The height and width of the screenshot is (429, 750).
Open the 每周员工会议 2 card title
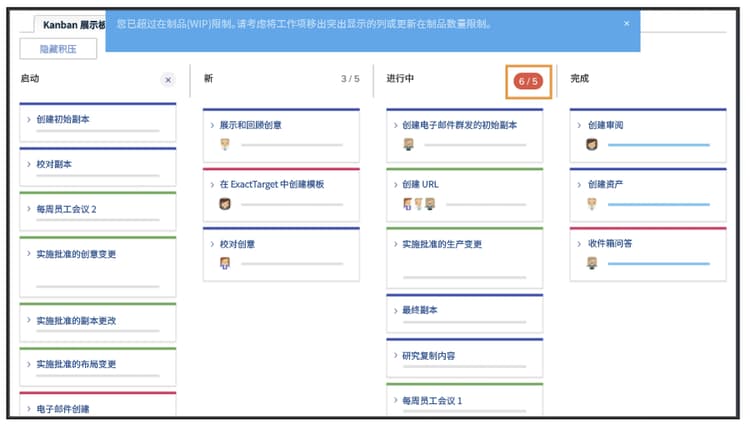pos(66,209)
